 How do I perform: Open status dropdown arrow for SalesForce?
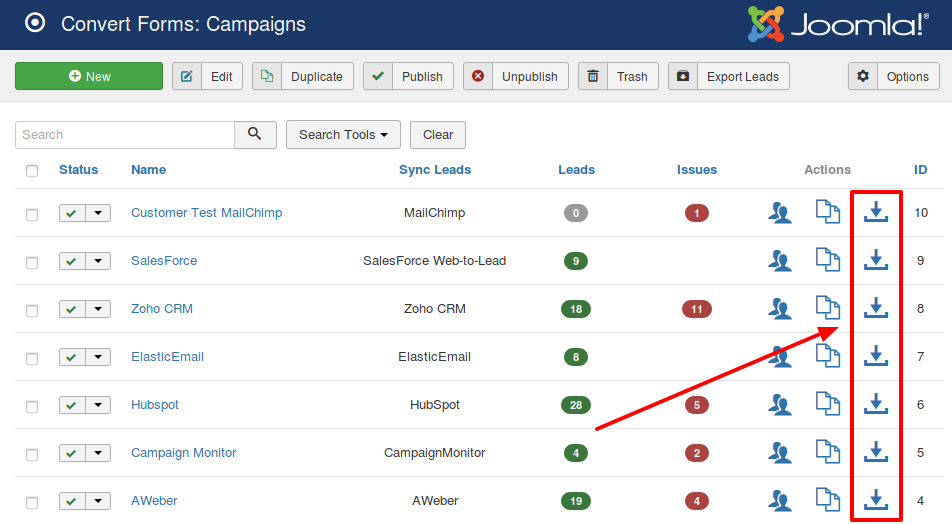98,261
